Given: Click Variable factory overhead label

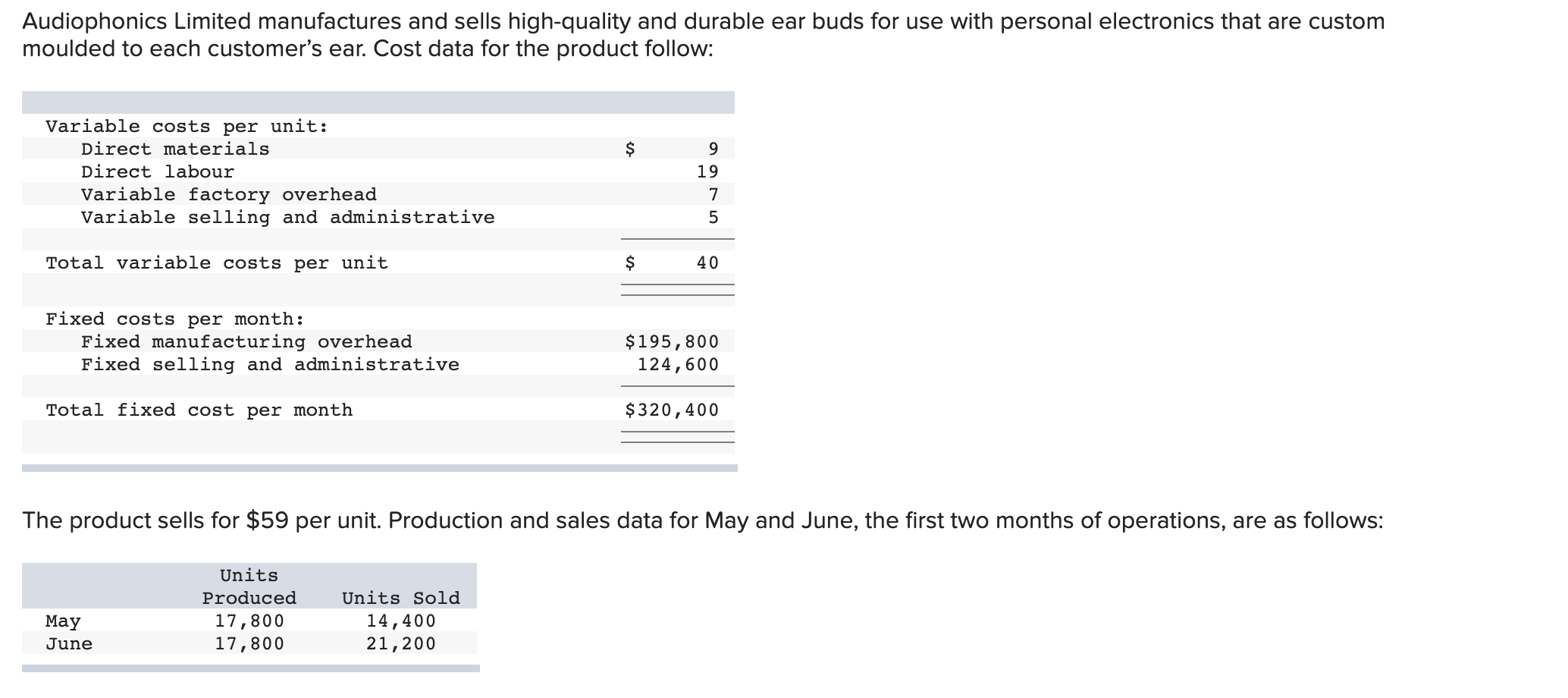Looking at the screenshot, I should pyautogui.click(x=229, y=194).
